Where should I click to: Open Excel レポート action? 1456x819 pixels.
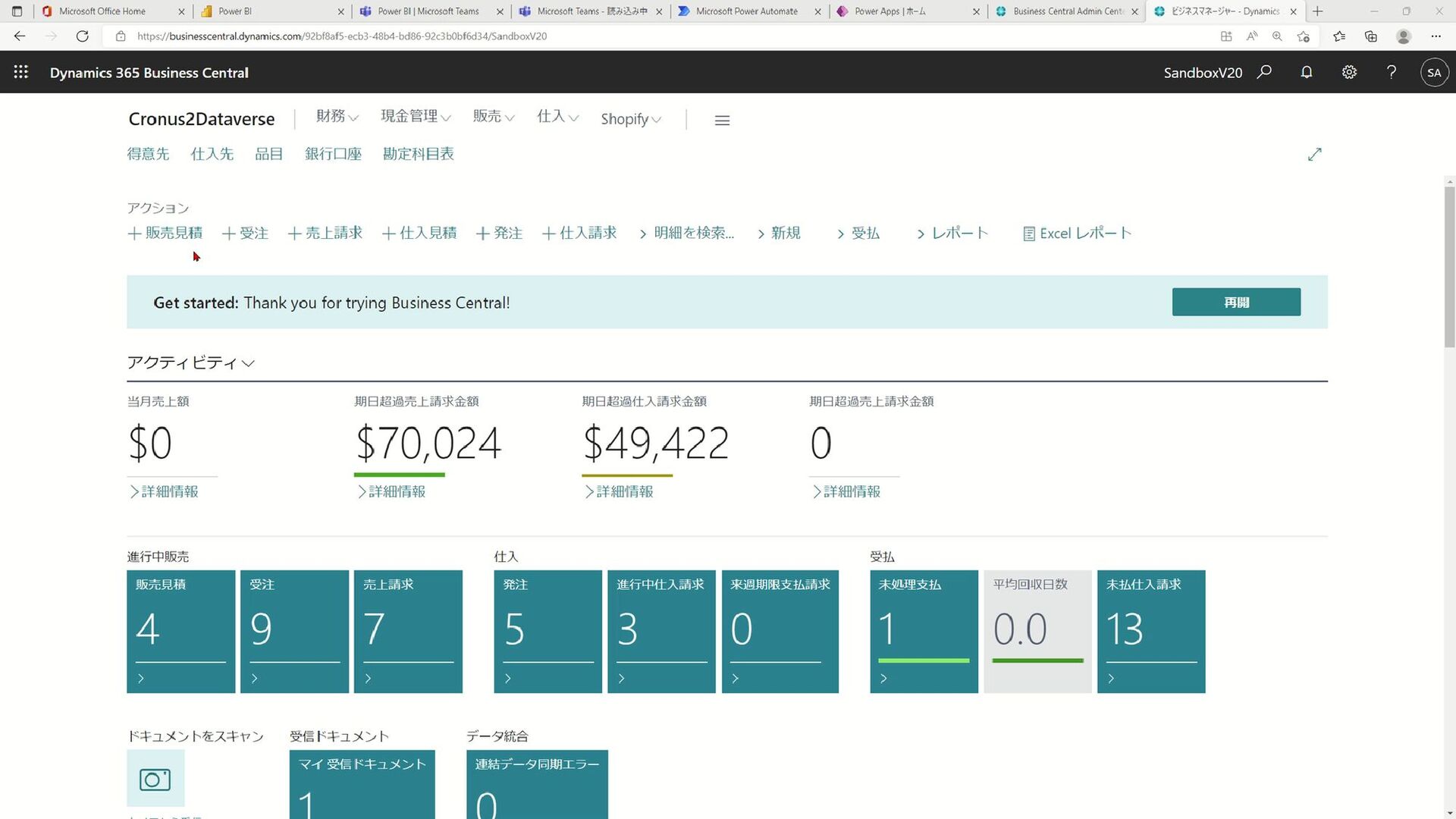click(1077, 233)
